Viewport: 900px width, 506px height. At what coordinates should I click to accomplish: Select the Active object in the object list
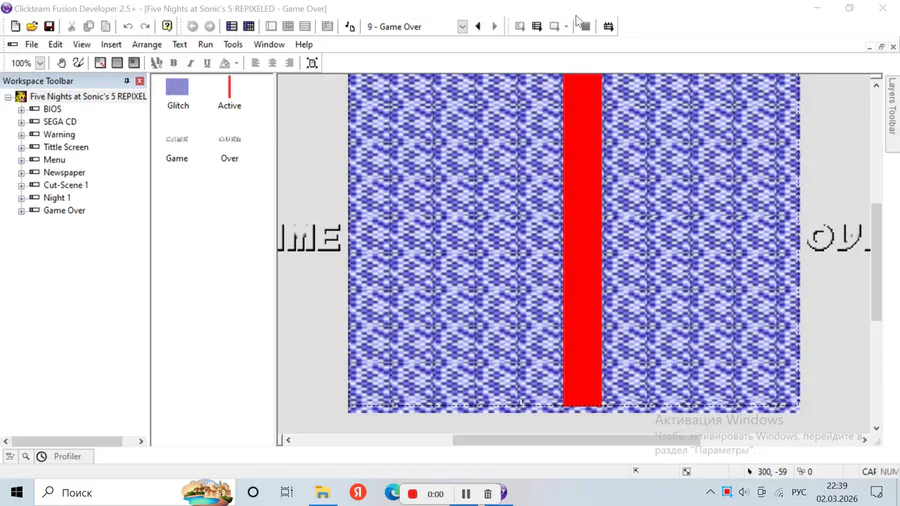[230, 94]
